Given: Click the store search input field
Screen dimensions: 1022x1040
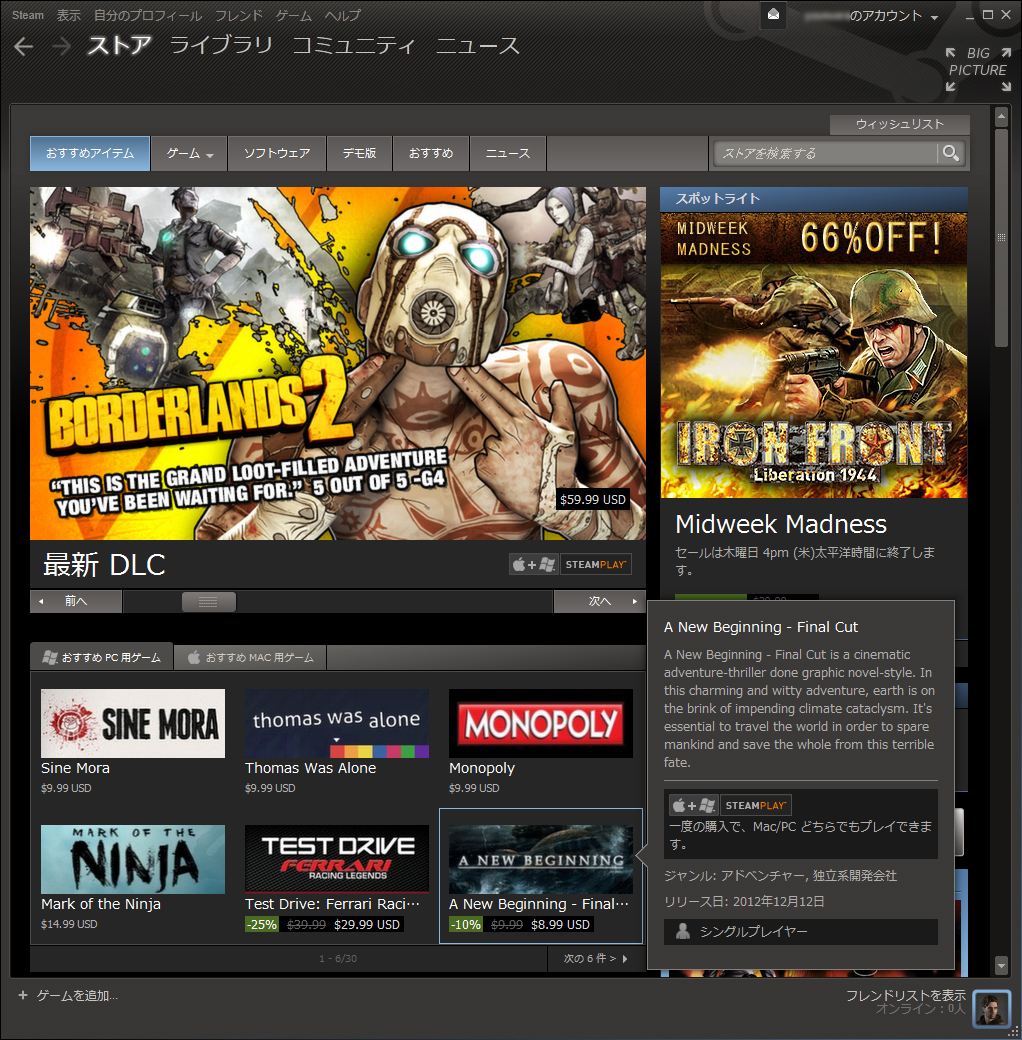Looking at the screenshot, I should [x=826, y=153].
